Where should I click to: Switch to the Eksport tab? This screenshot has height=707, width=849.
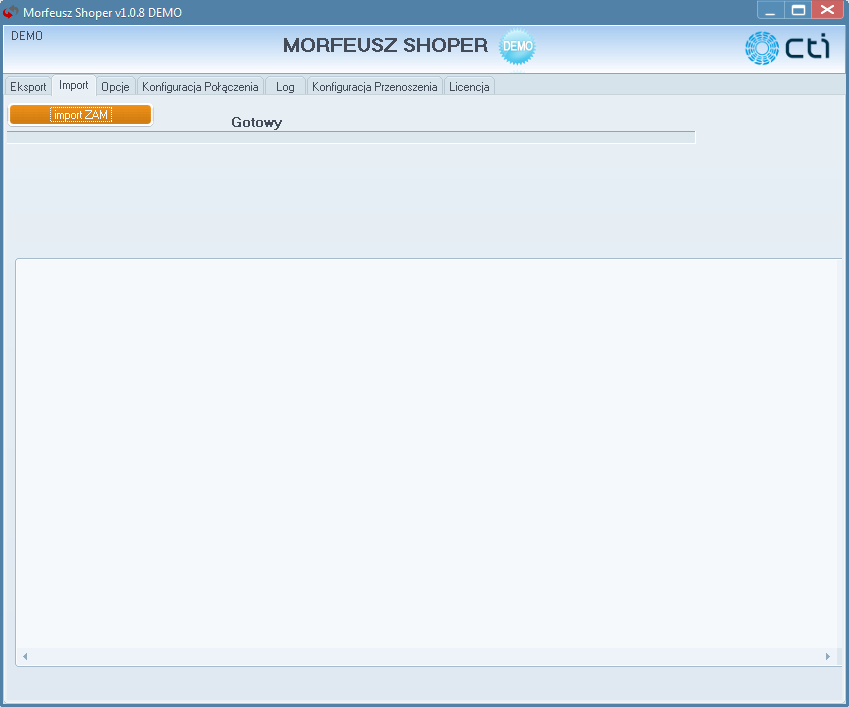pyautogui.click(x=28, y=87)
